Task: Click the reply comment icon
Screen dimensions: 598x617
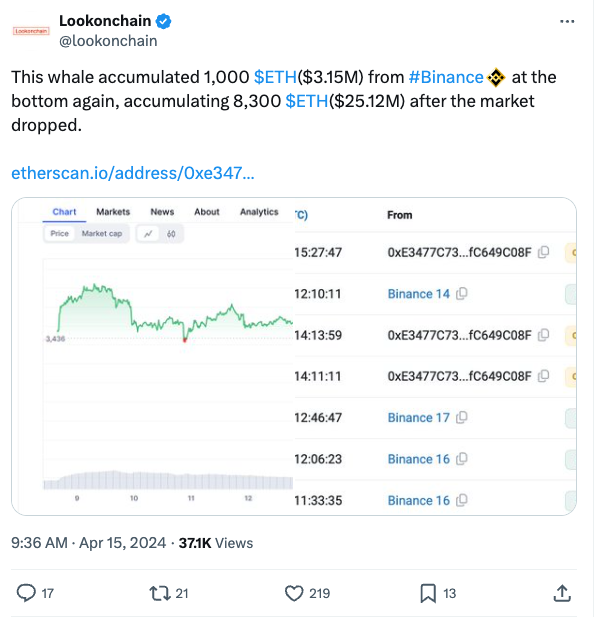Action: point(26,593)
